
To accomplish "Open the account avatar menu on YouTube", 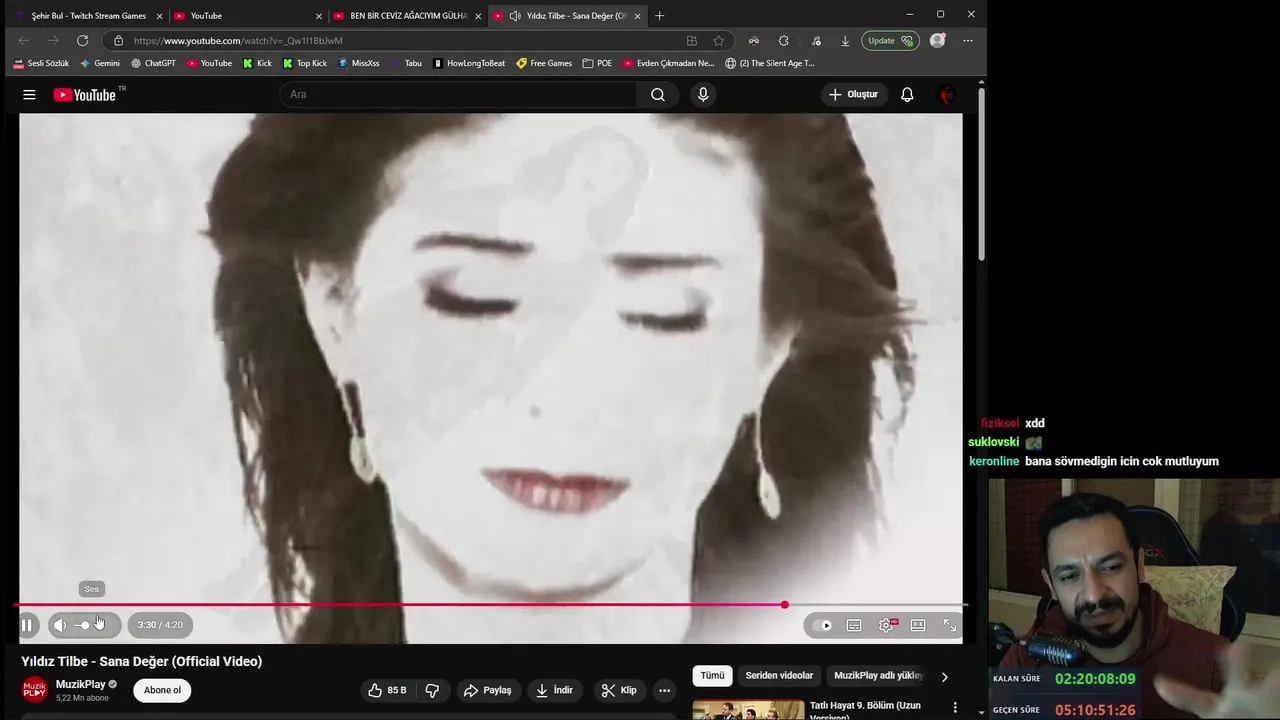I will tap(946, 95).
